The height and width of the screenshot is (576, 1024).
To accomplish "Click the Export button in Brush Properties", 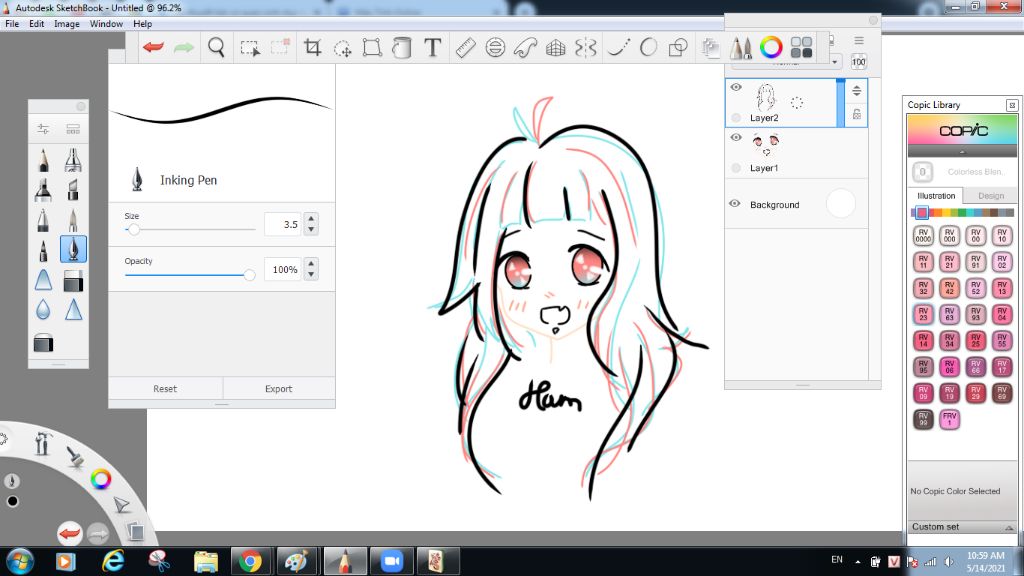I will 278,389.
